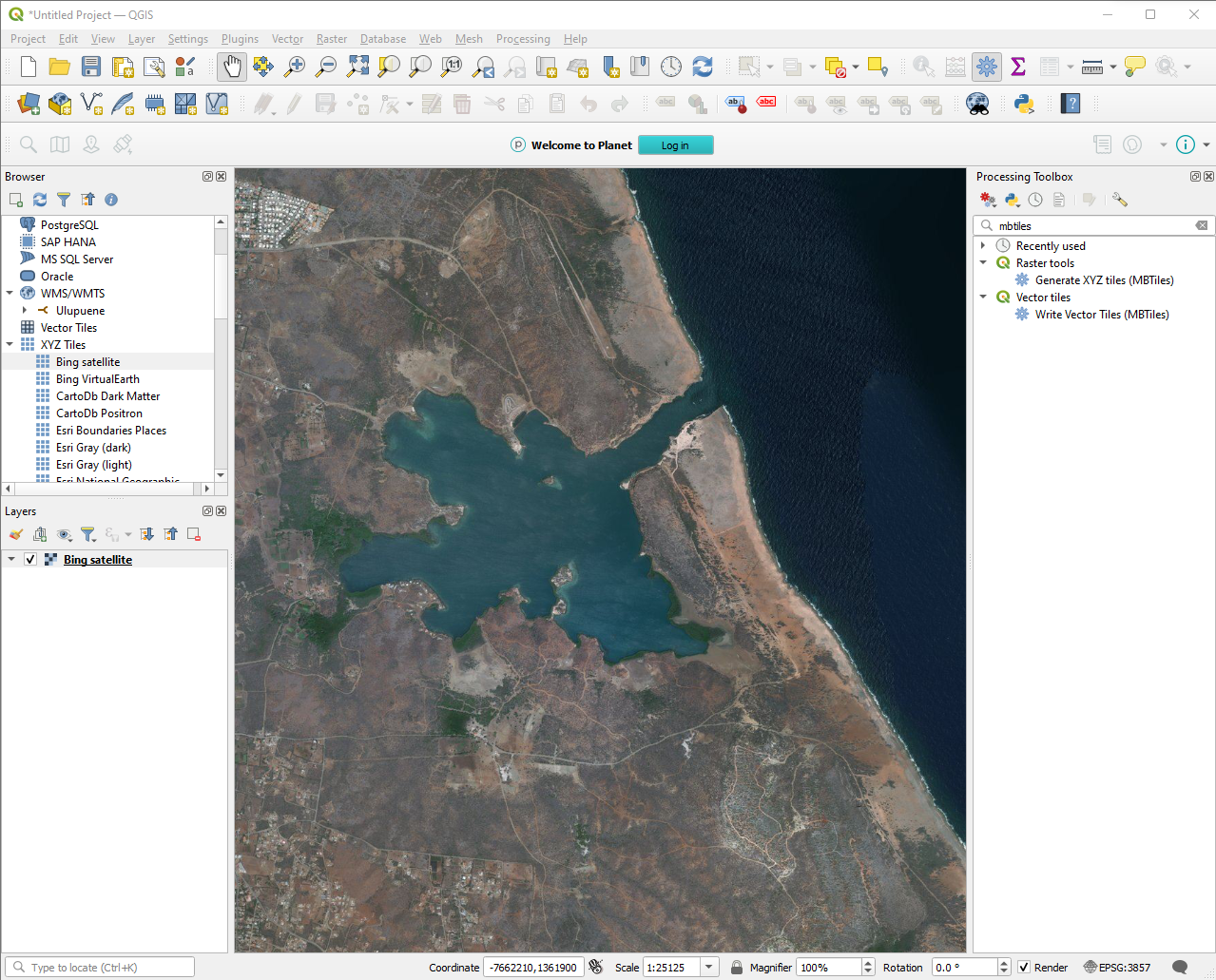1216x980 pixels.
Task: Click the Planet Log in button
Action: pyautogui.click(x=675, y=145)
